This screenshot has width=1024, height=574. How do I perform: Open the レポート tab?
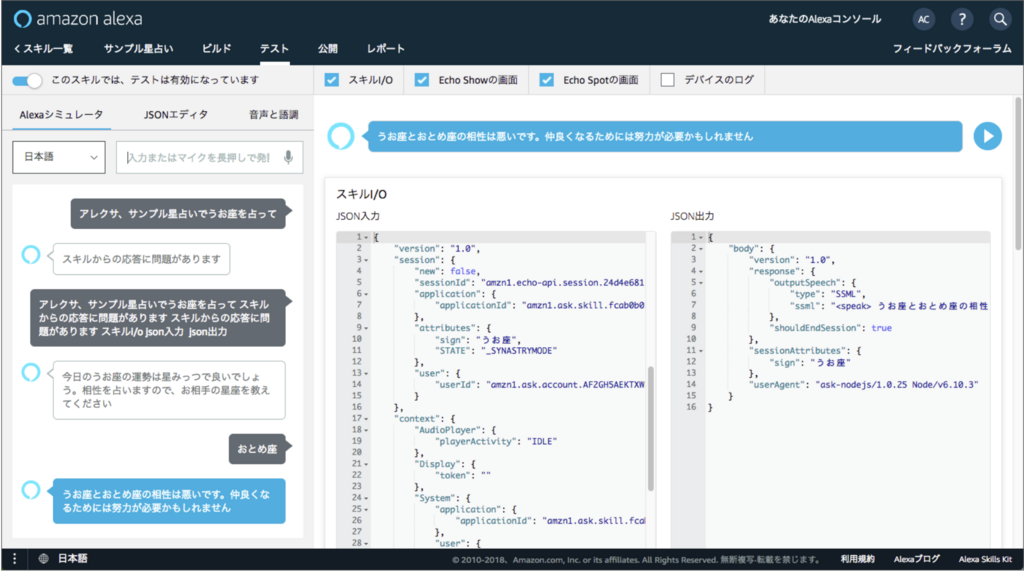click(385, 49)
